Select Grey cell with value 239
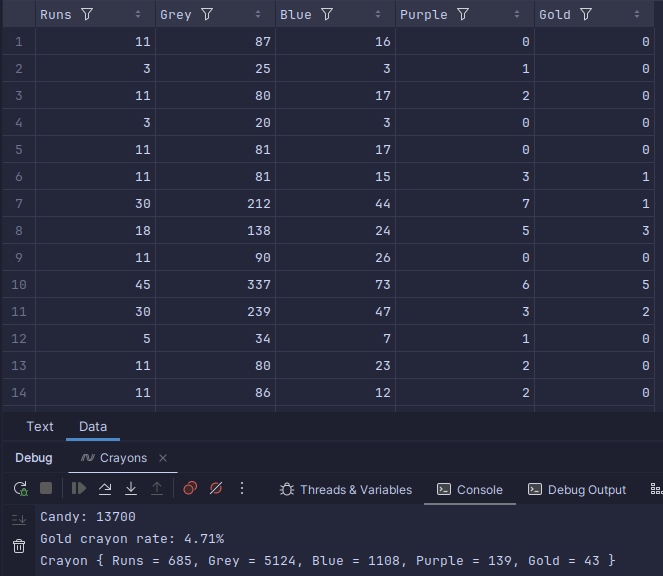This screenshot has width=663, height=576. pos(216,312)
